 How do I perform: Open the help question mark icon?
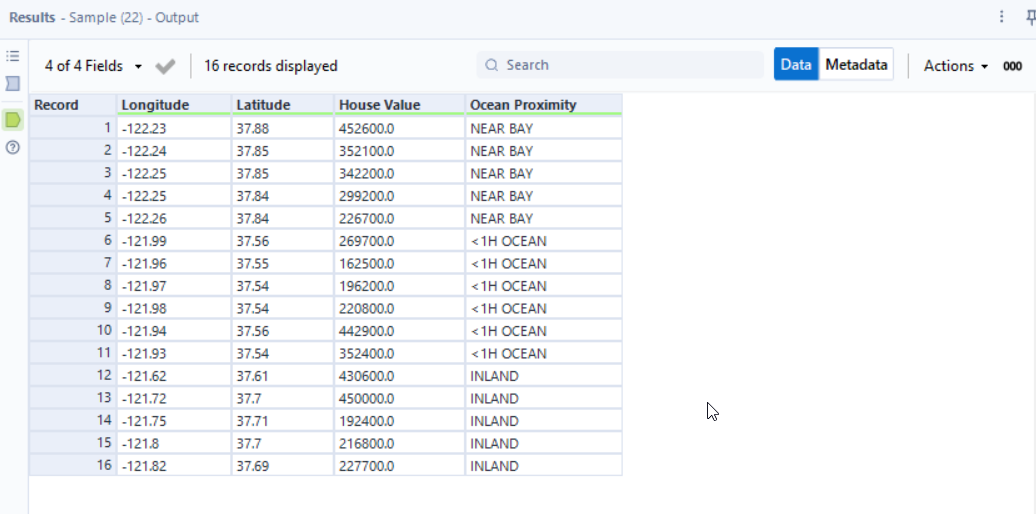pos(13,148)
